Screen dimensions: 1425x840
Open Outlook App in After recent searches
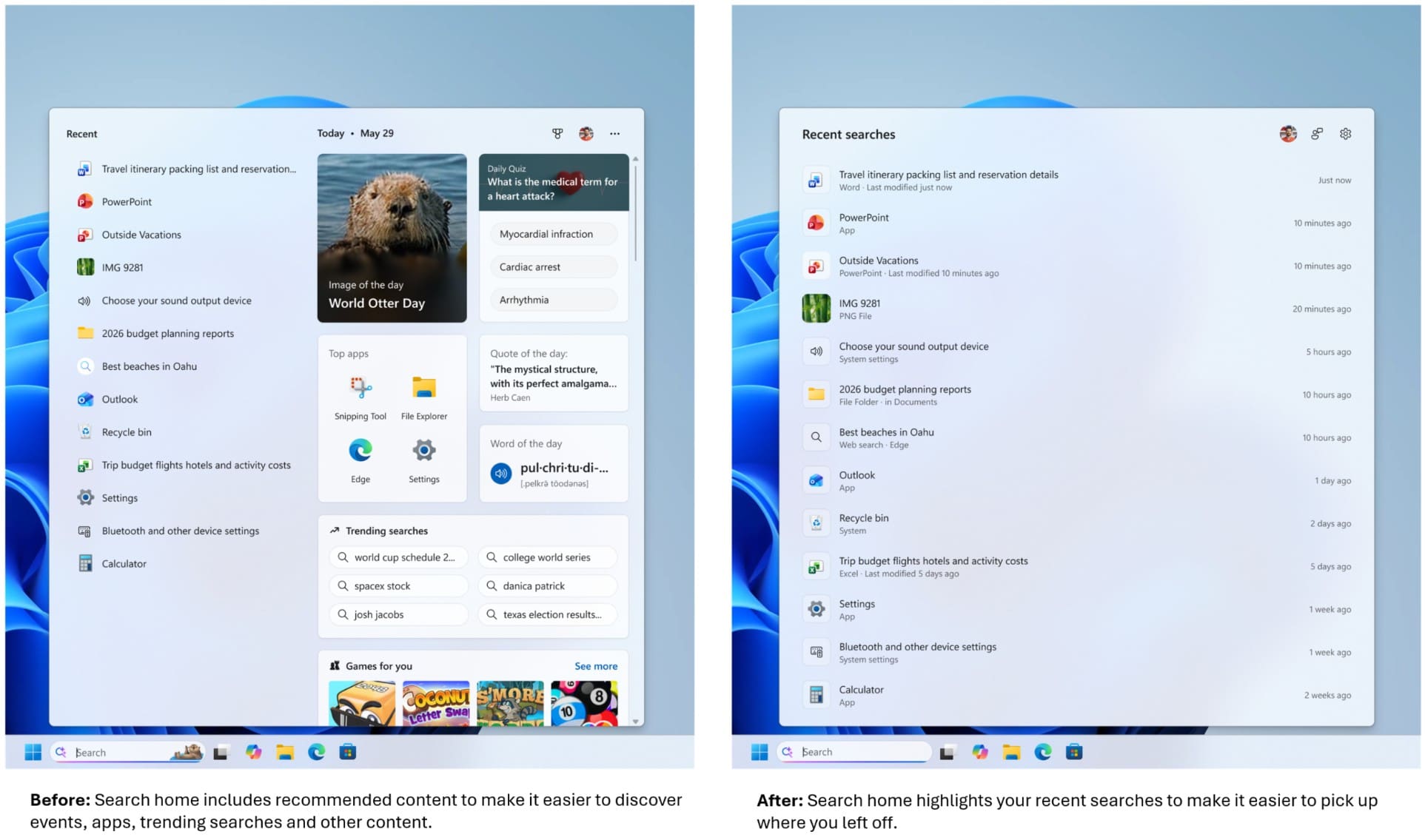1077,480
